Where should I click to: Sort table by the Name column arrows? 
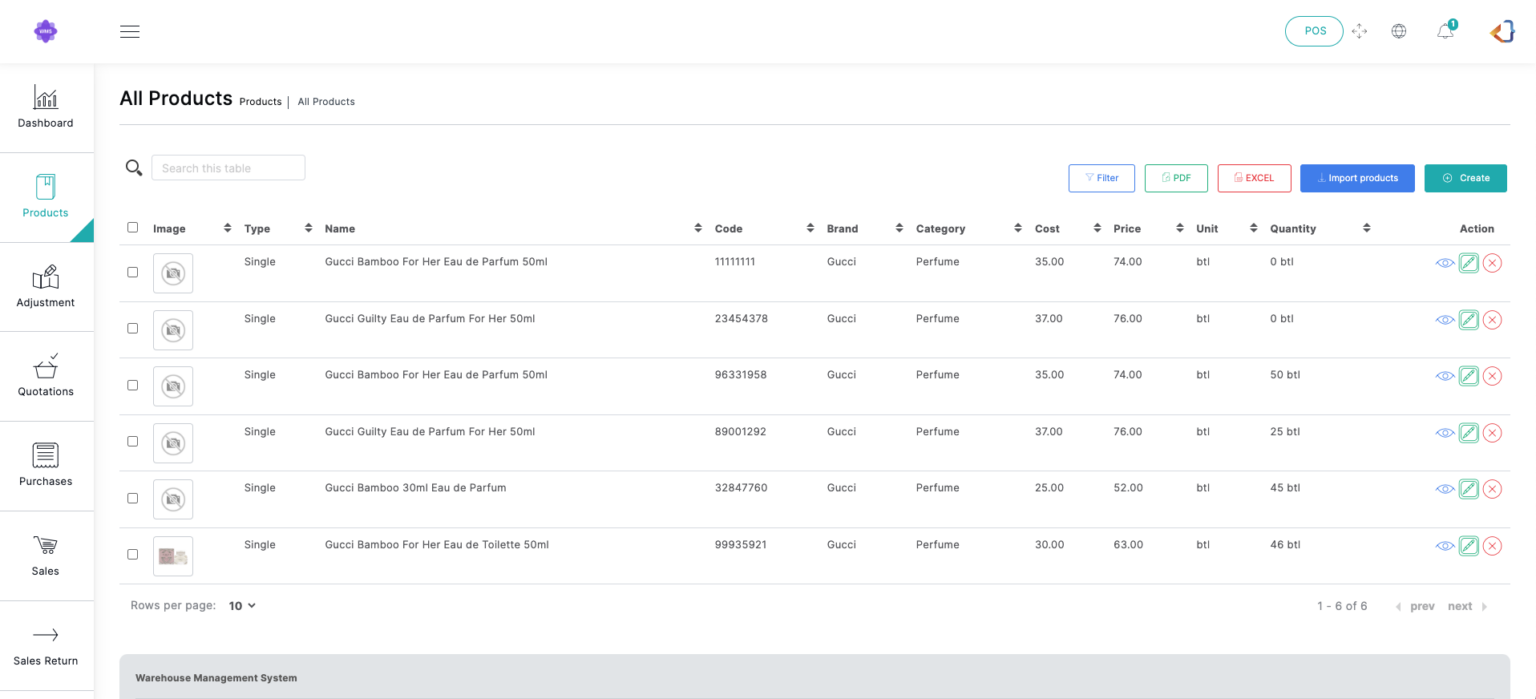click(x=698, y=229)
